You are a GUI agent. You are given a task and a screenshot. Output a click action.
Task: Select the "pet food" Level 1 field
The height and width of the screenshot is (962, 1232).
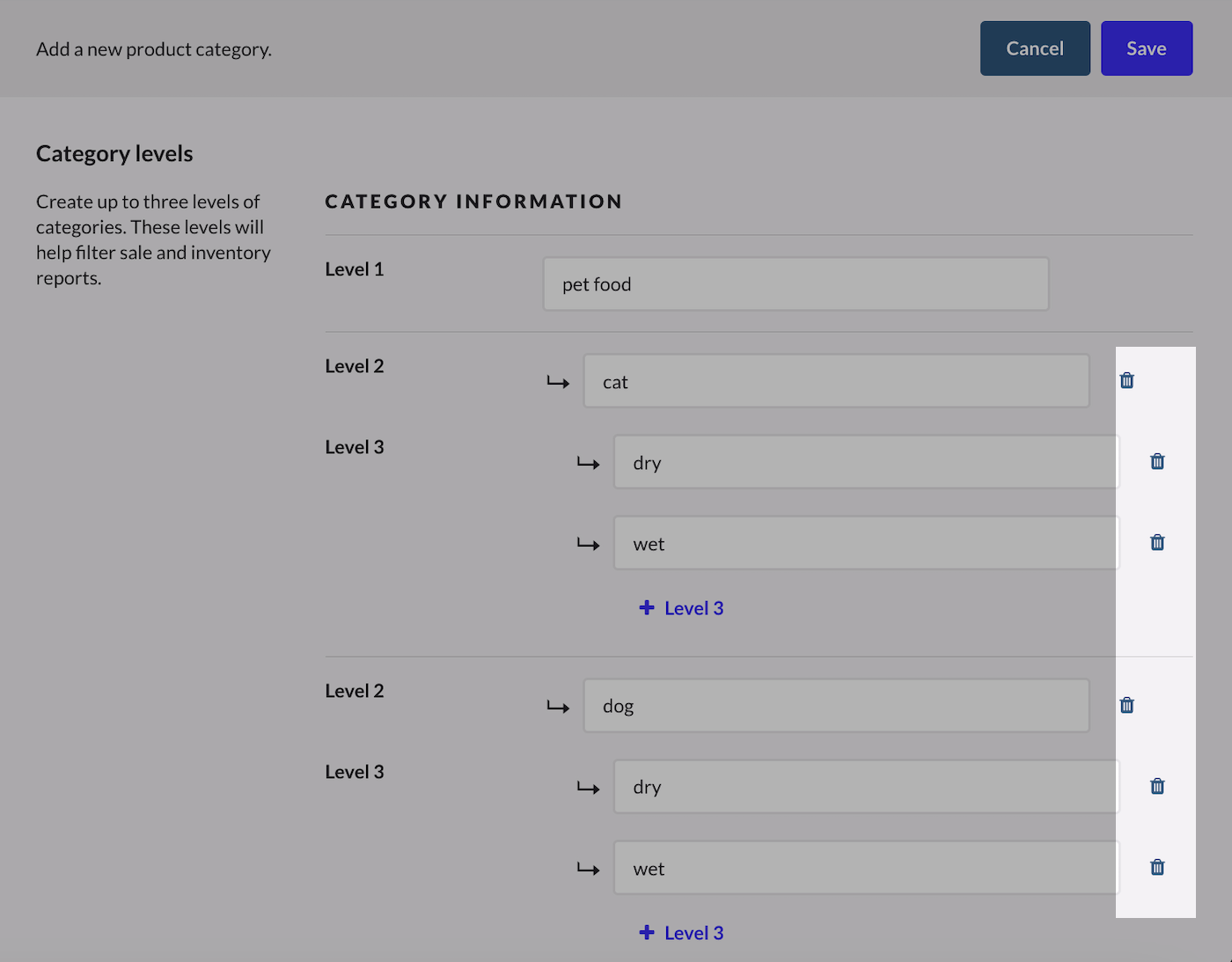(796, 283)
